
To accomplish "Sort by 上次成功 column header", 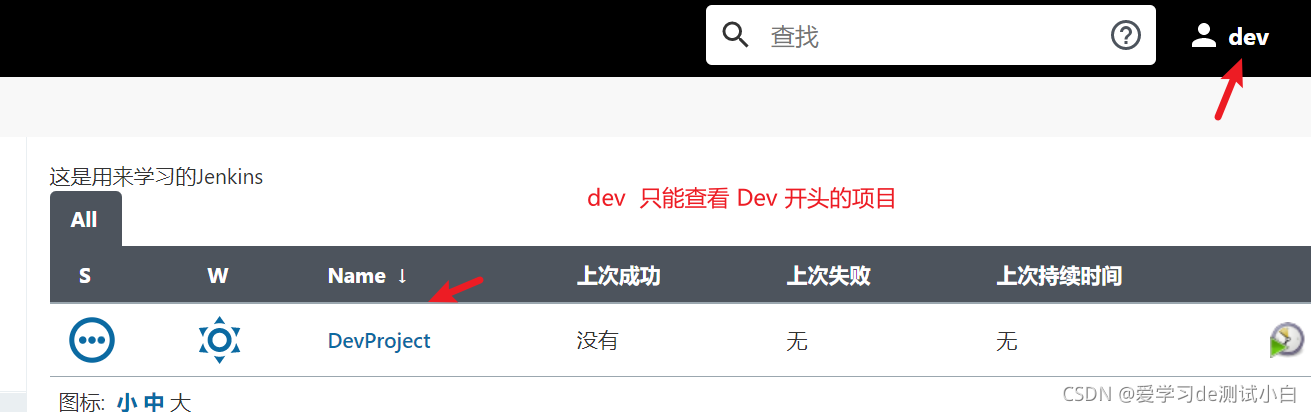I will (619, 276).
